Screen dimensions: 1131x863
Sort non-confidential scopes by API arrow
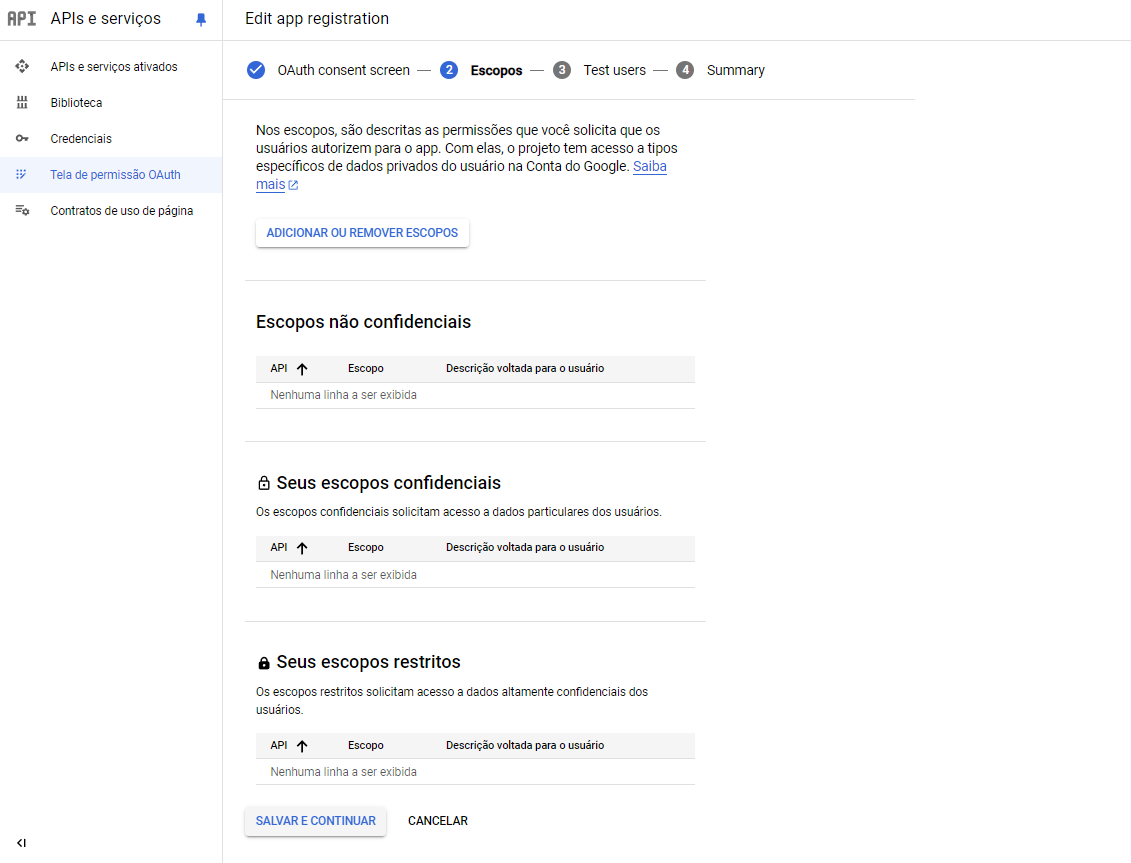(302, 369)
